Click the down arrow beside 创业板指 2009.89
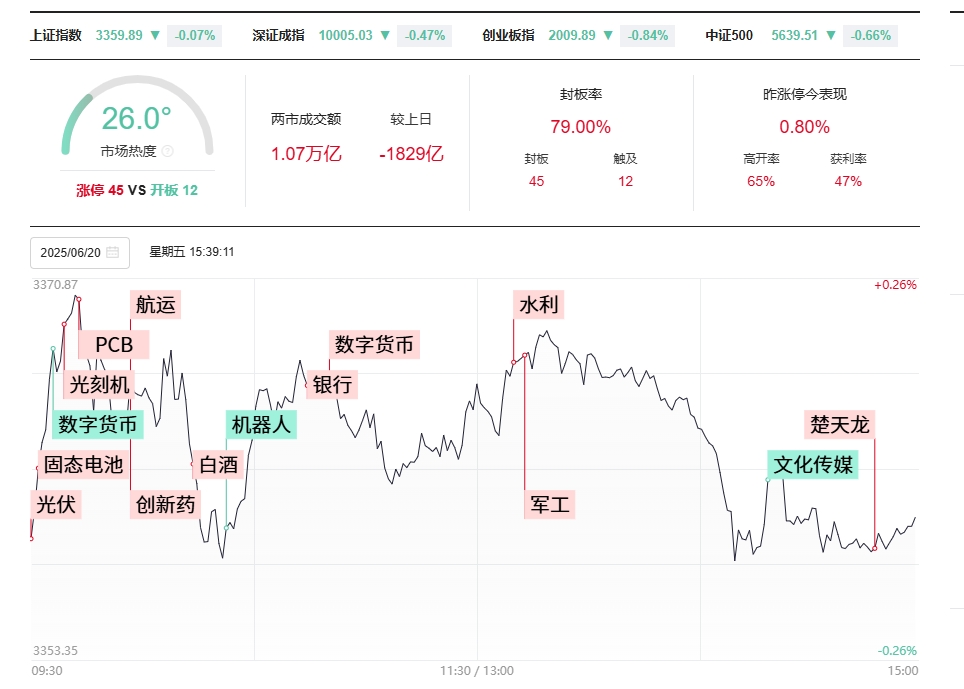964x689 pixels. pos(608,35)
